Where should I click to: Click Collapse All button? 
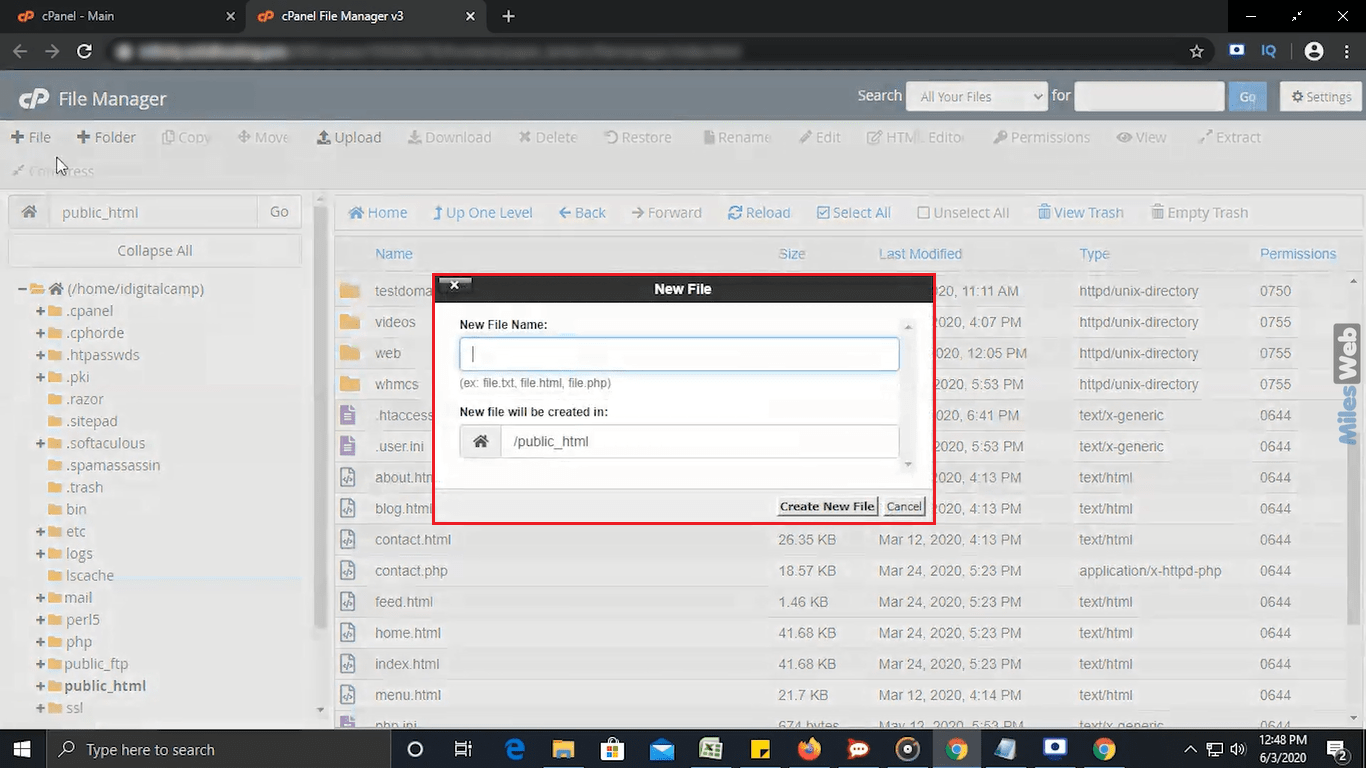click(155, 250)
